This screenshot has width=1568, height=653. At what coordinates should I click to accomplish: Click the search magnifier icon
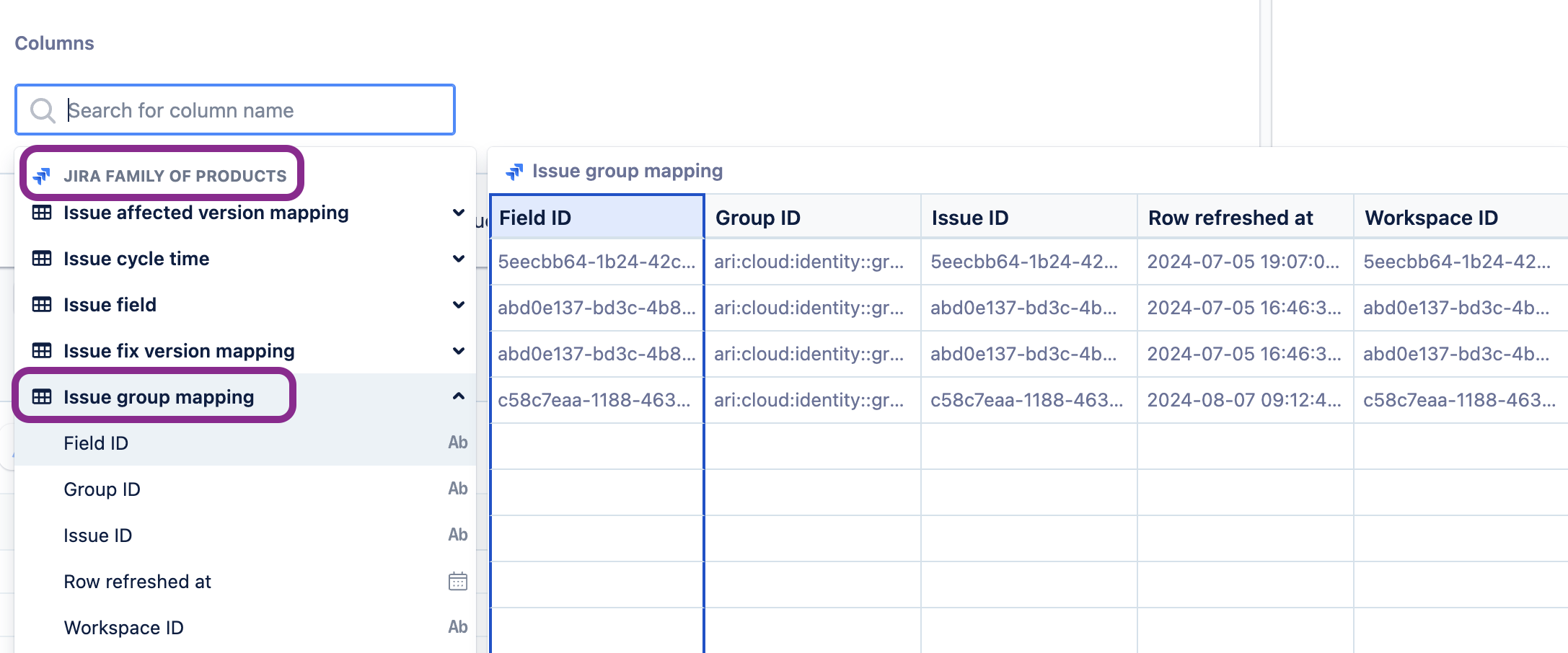43,110
